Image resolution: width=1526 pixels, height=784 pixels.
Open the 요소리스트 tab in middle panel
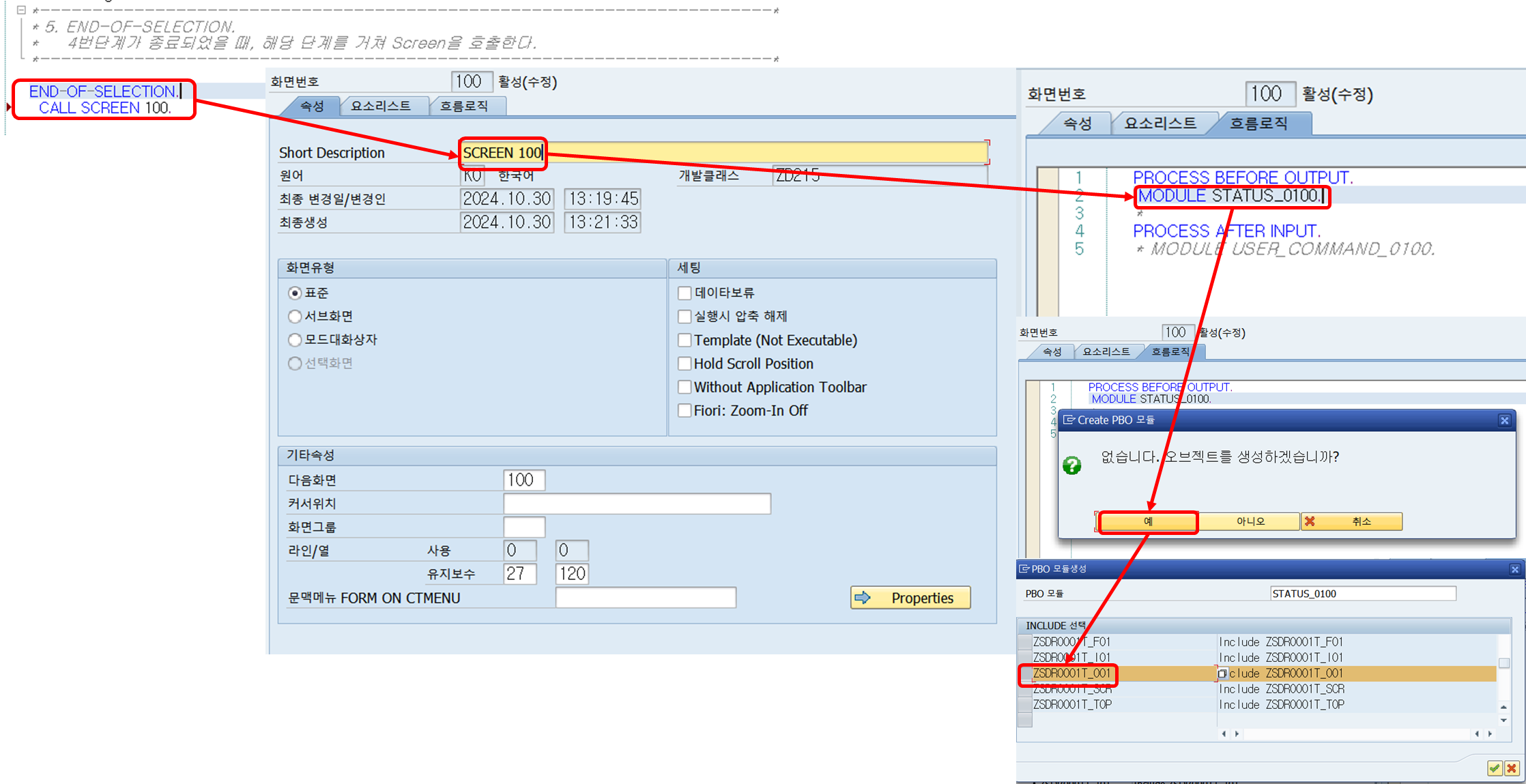tap(381, 106)
